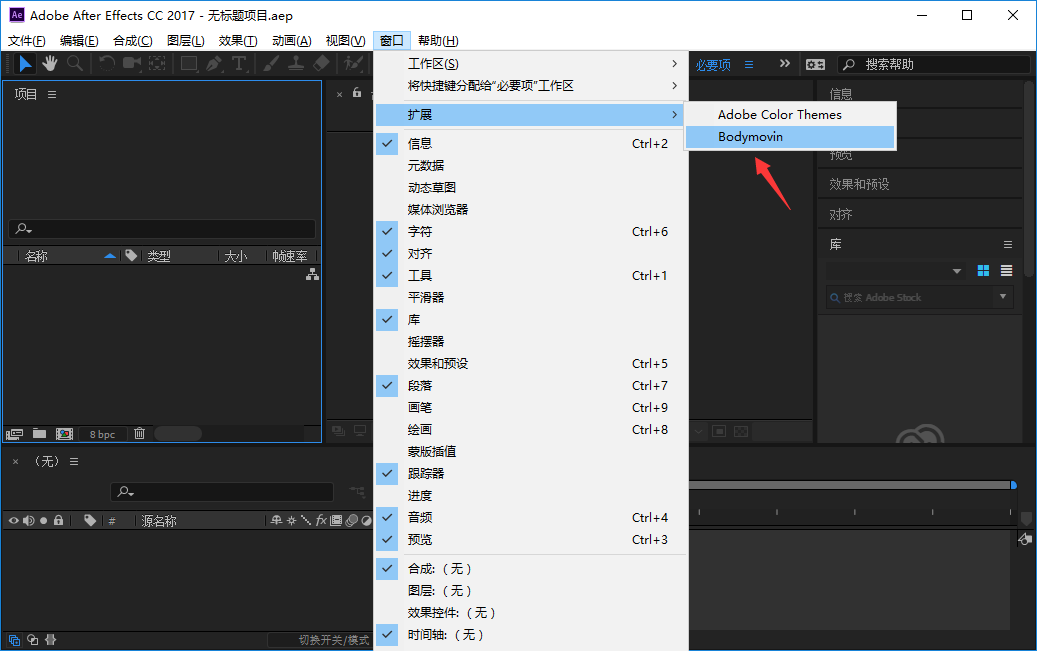The height and width of the screenshot is (651, 1037).
Task: Switch Library to list view
Action: click(1007, 271)
